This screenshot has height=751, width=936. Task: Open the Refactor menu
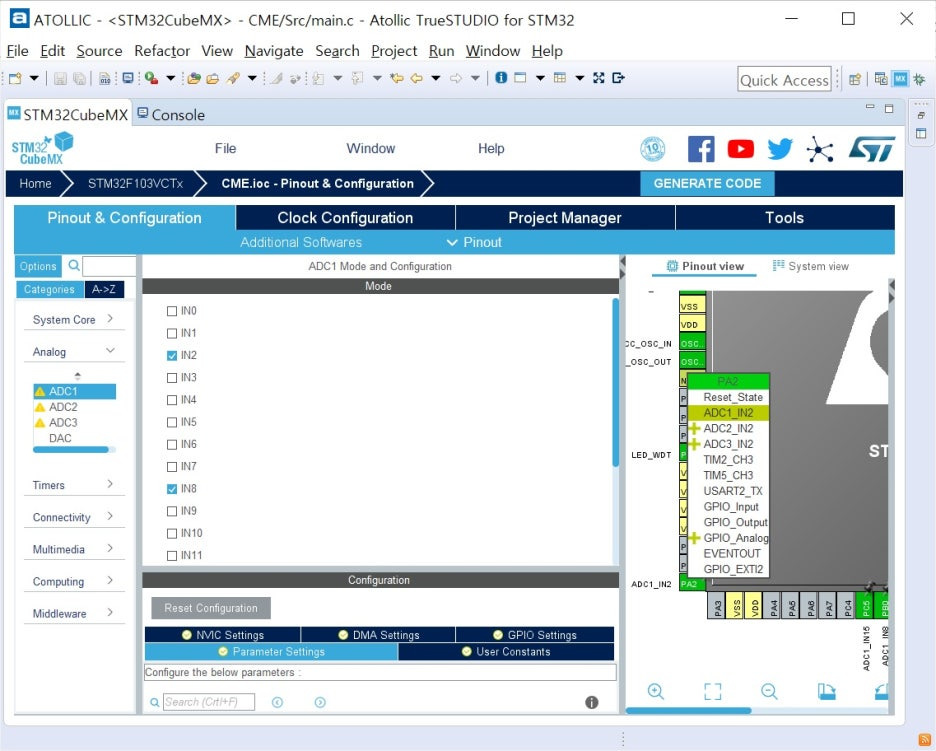(x=162, y=51)
